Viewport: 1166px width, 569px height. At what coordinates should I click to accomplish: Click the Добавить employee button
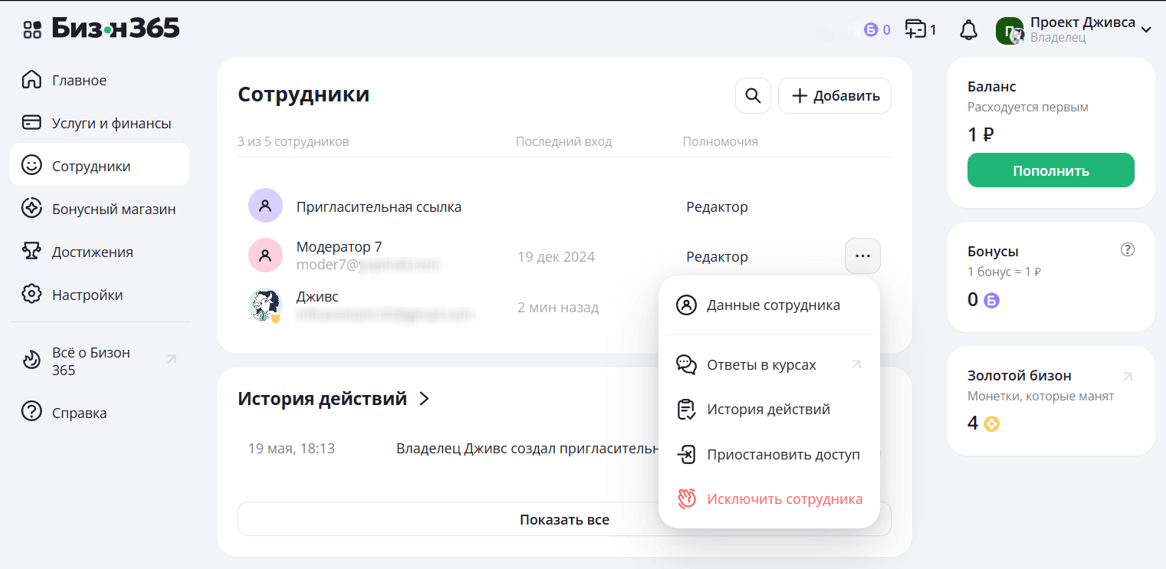coord(835,96)
